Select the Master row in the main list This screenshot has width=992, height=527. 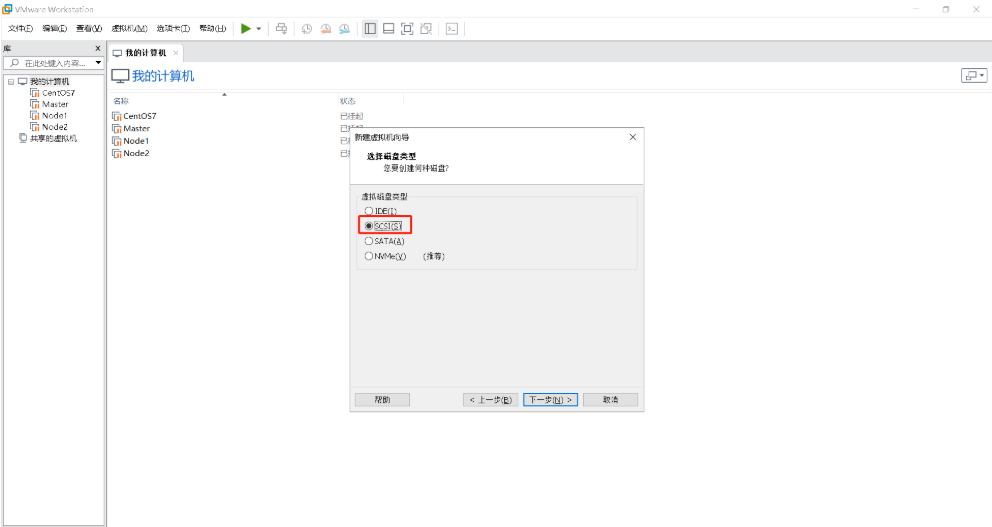pos(136,128)
